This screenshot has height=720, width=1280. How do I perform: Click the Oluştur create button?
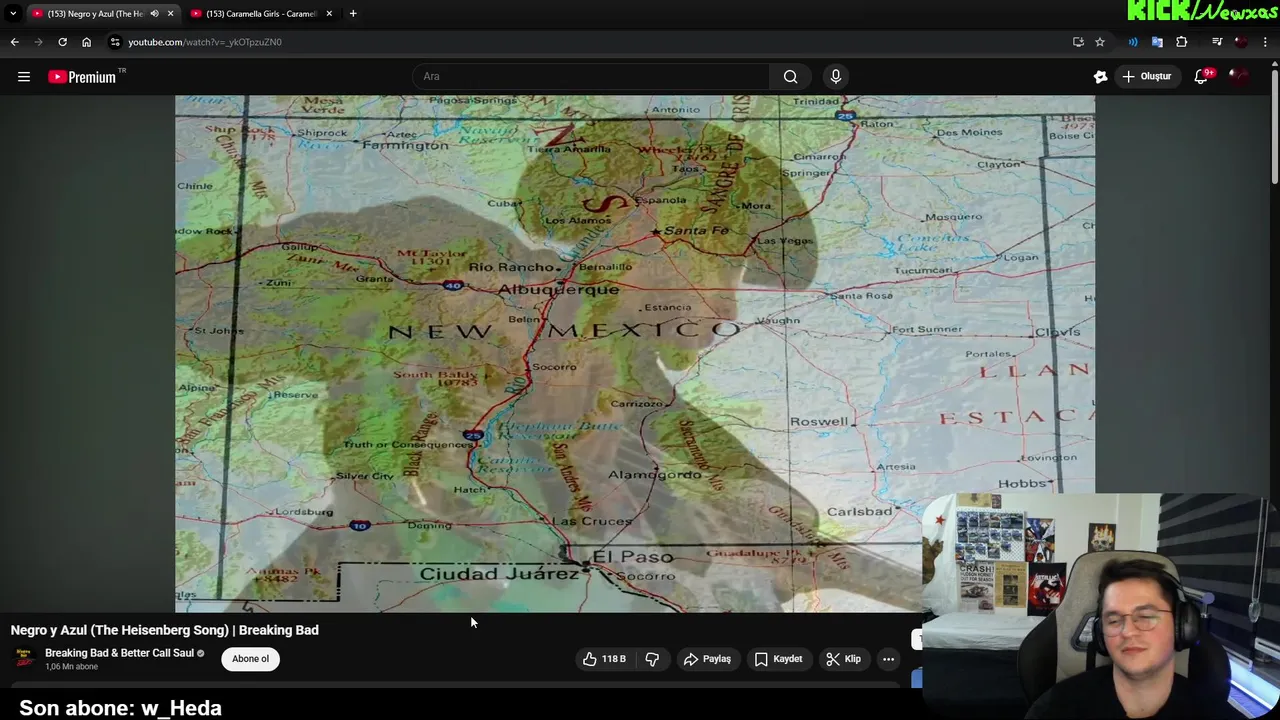1147,76
